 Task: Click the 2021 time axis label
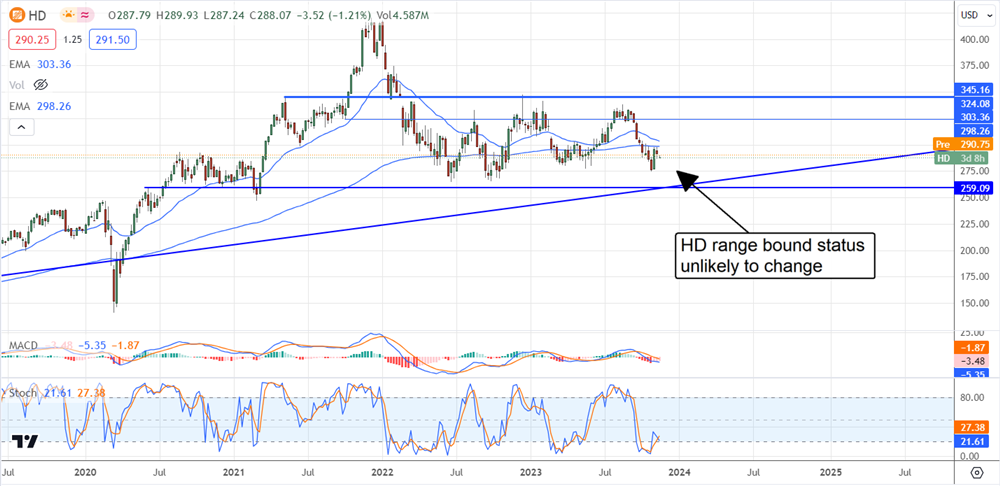[233, 473]
